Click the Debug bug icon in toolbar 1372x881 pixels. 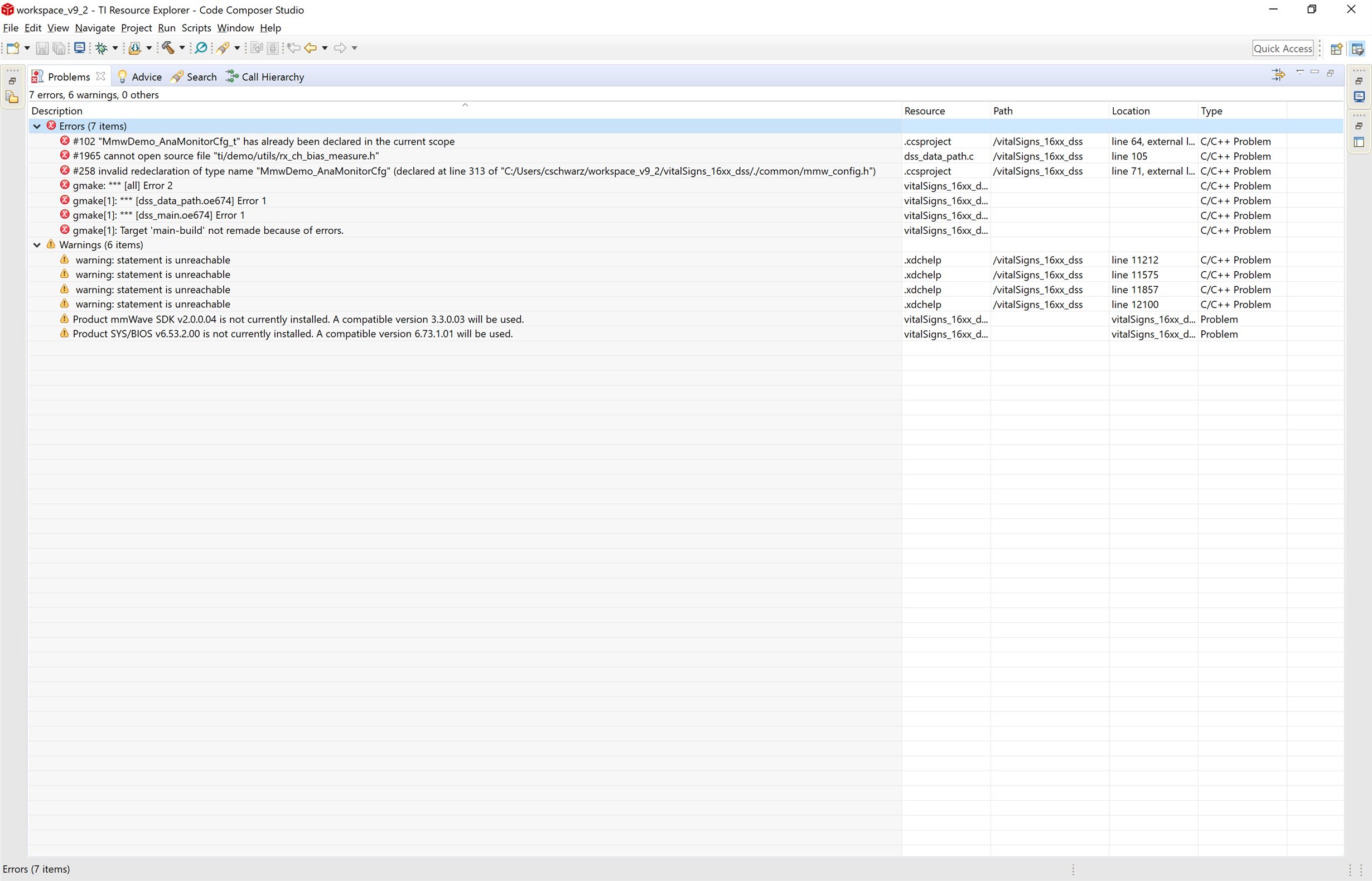102,48
